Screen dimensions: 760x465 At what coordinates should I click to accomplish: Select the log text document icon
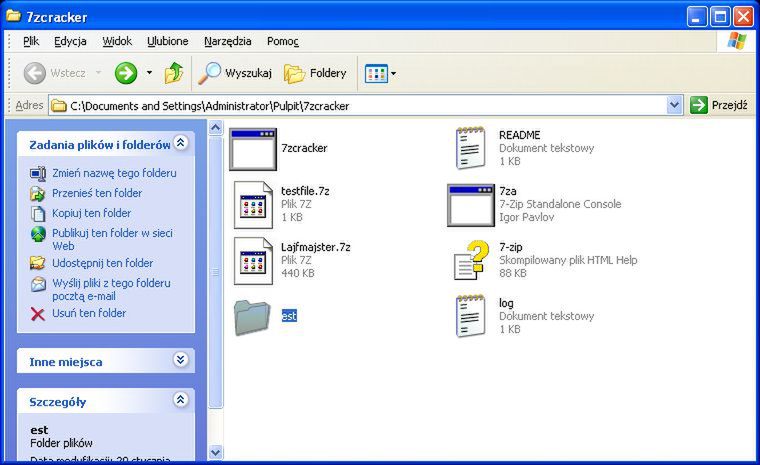tap(471, 316)
